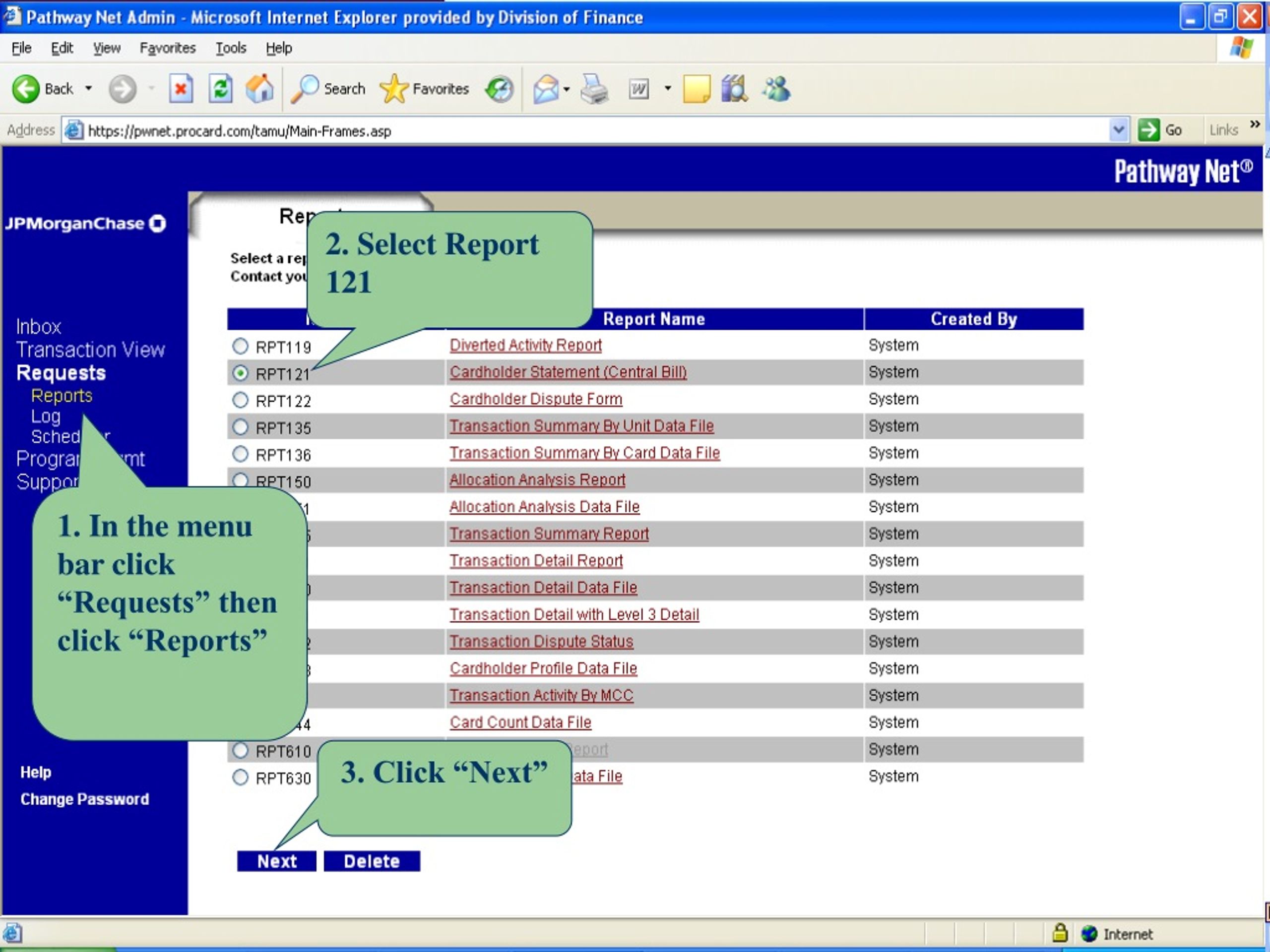Open the View menu
This screenshot has width=1270, height=952.
pos(107,48)
